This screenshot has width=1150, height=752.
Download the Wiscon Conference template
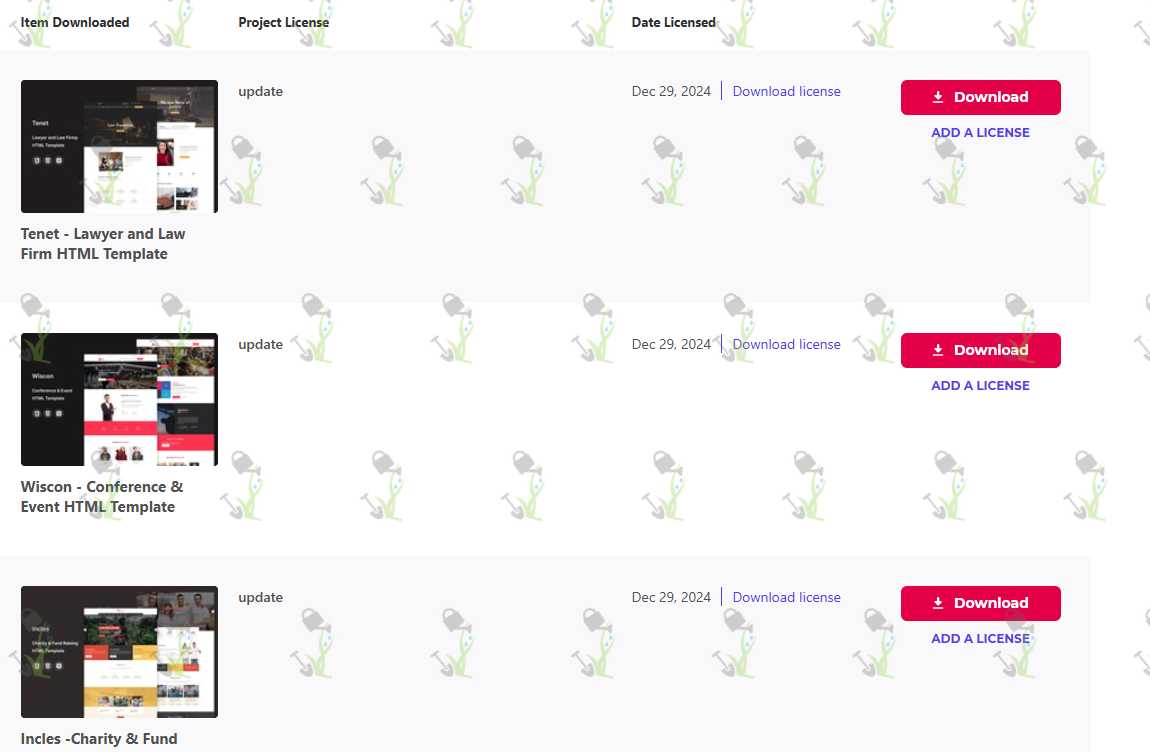click(981, 350)
